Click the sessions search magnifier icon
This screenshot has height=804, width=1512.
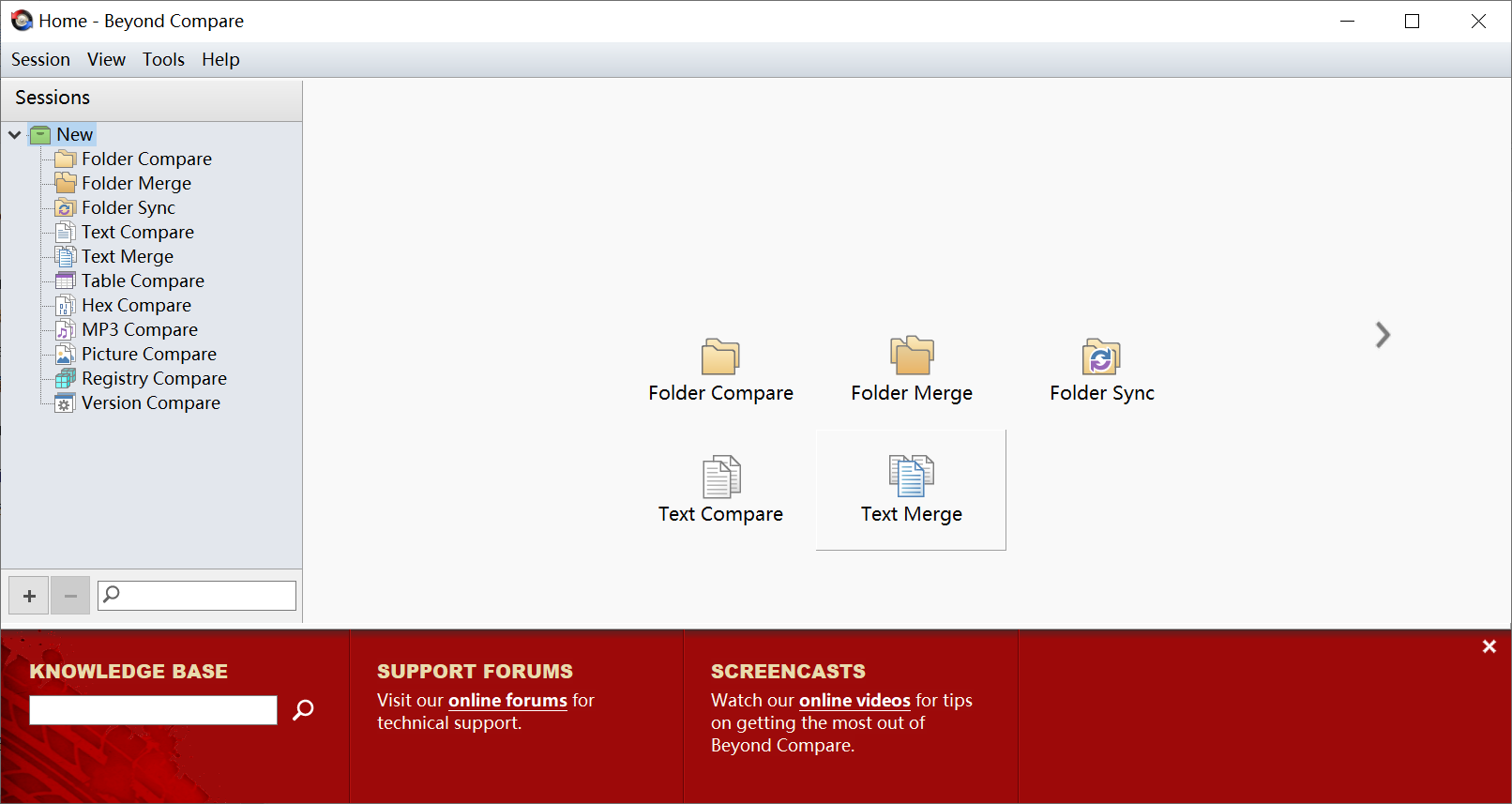pyautogui.click(x=111, y=594)
